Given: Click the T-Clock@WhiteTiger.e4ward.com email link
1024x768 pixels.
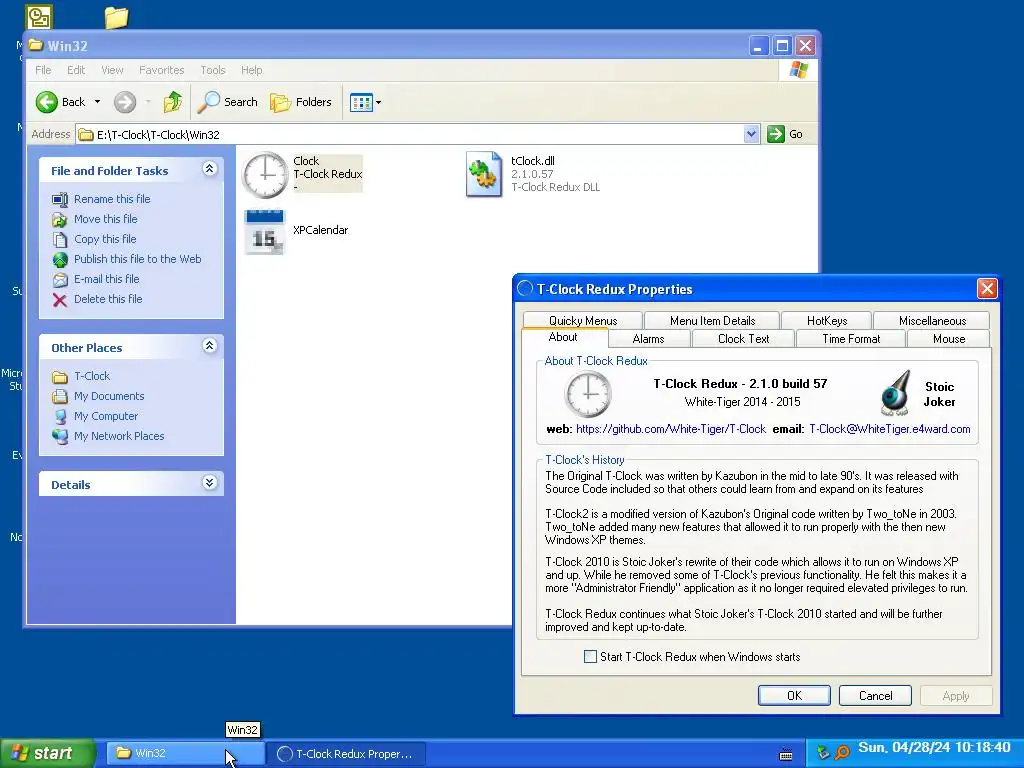Looking at the screenshot, I should pos(889,429).
